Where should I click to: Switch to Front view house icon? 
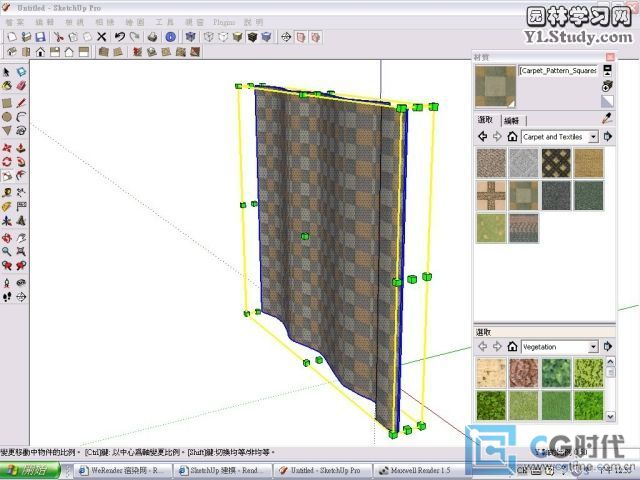40,52
